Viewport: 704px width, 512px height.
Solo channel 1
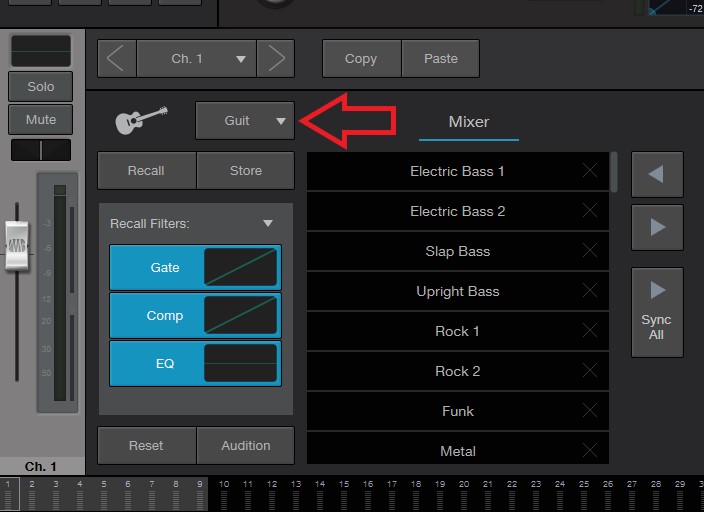coord(40,86)
